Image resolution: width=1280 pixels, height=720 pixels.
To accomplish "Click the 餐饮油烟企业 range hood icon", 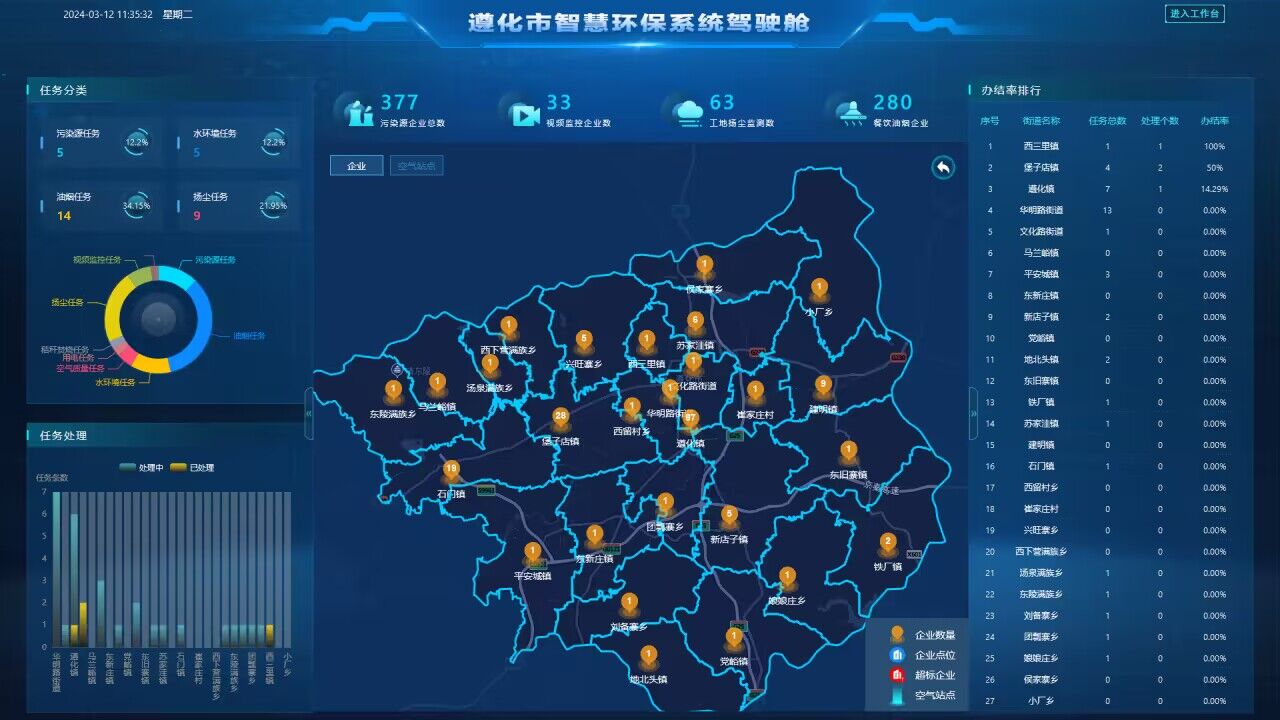I will tap(851, 112).
